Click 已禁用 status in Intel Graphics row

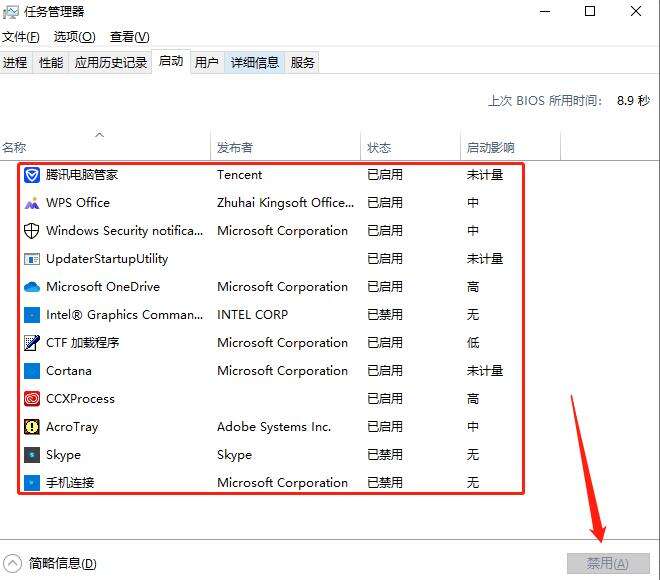point(385,315)
